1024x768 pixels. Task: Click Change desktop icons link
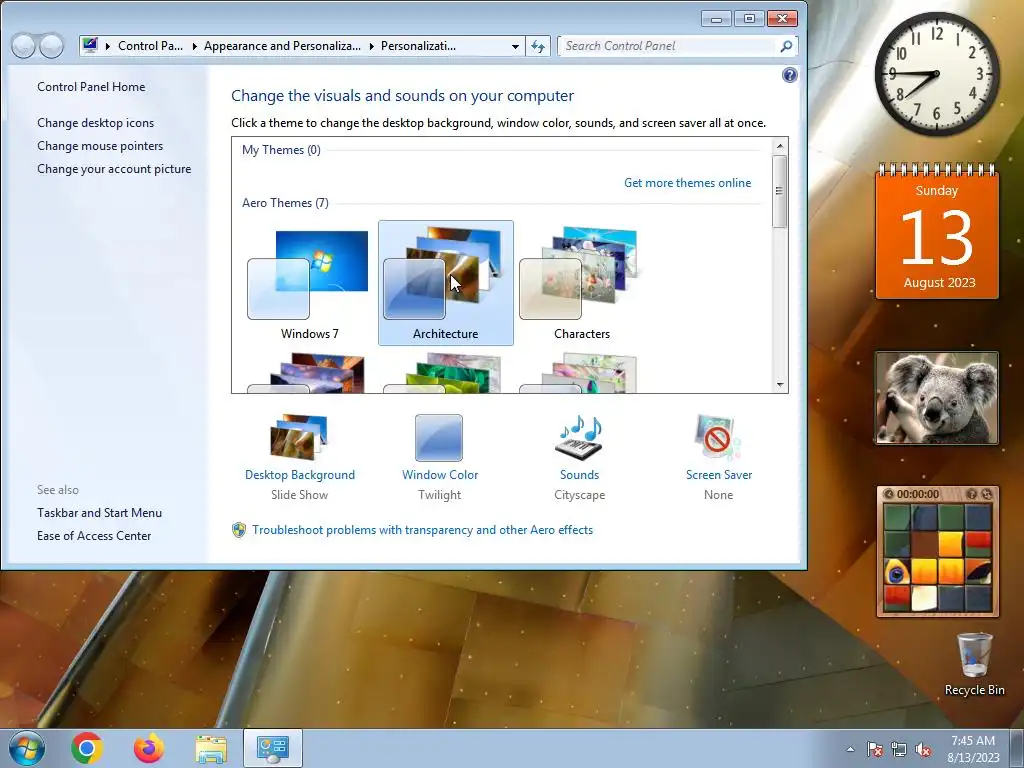95,123
